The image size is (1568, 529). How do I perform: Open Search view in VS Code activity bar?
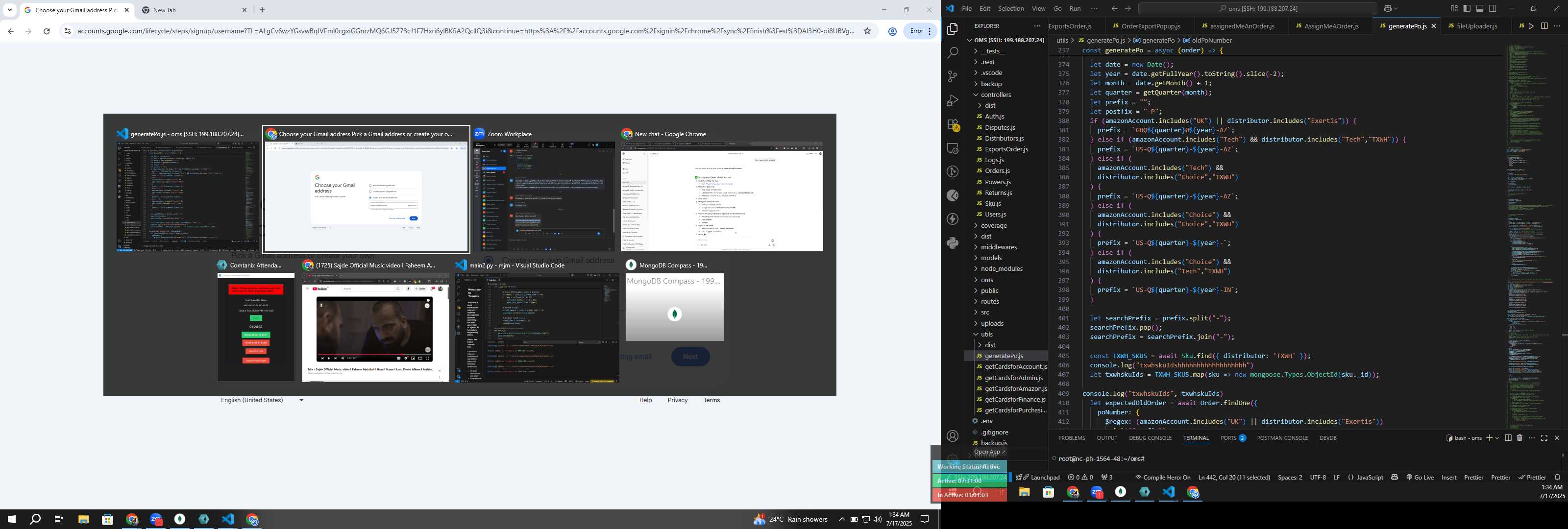tap(953, 53)
